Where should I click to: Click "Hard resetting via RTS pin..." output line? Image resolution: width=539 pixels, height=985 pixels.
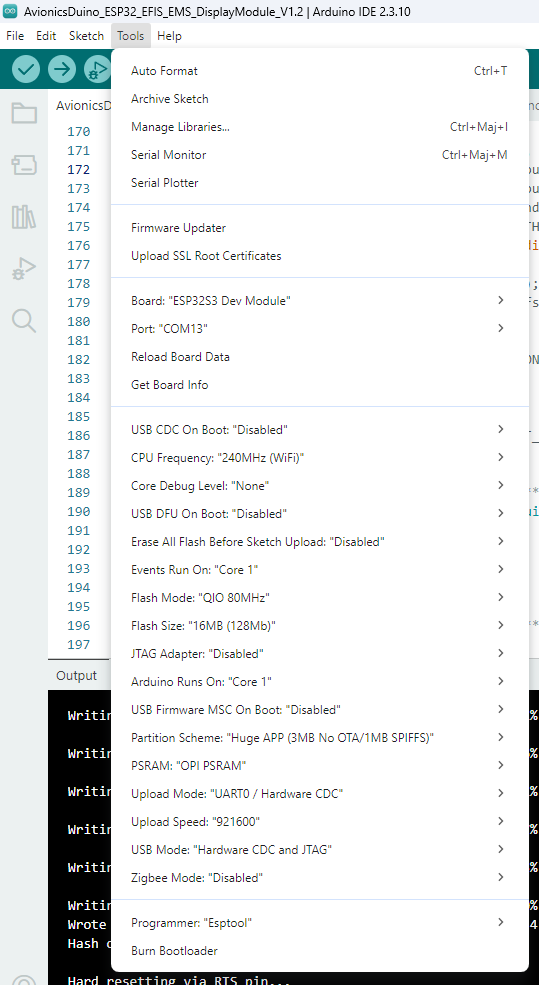click(179, 979)
